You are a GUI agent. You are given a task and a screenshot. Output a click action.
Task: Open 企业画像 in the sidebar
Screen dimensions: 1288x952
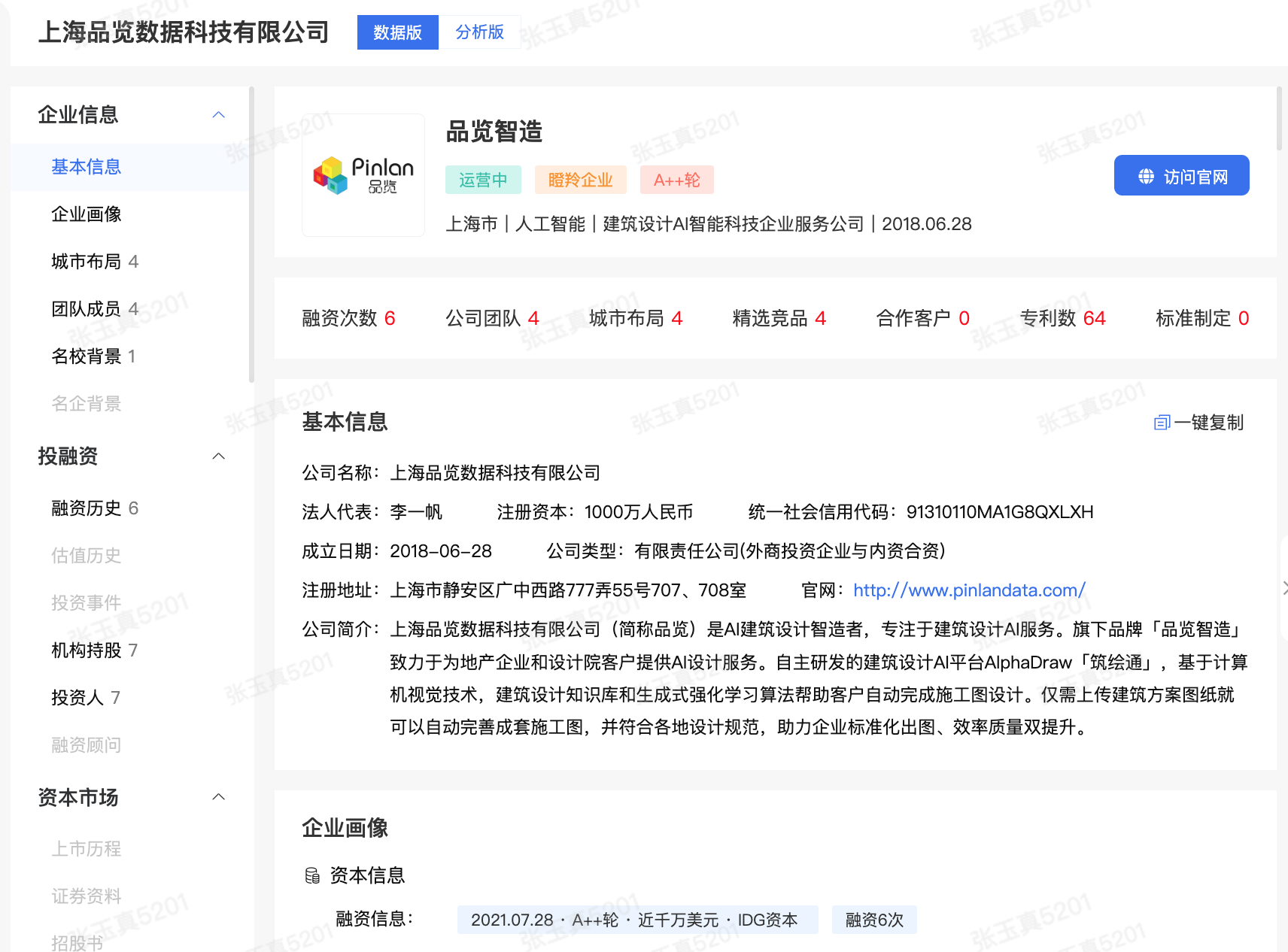pyautogui.click(x=86, y=214)
